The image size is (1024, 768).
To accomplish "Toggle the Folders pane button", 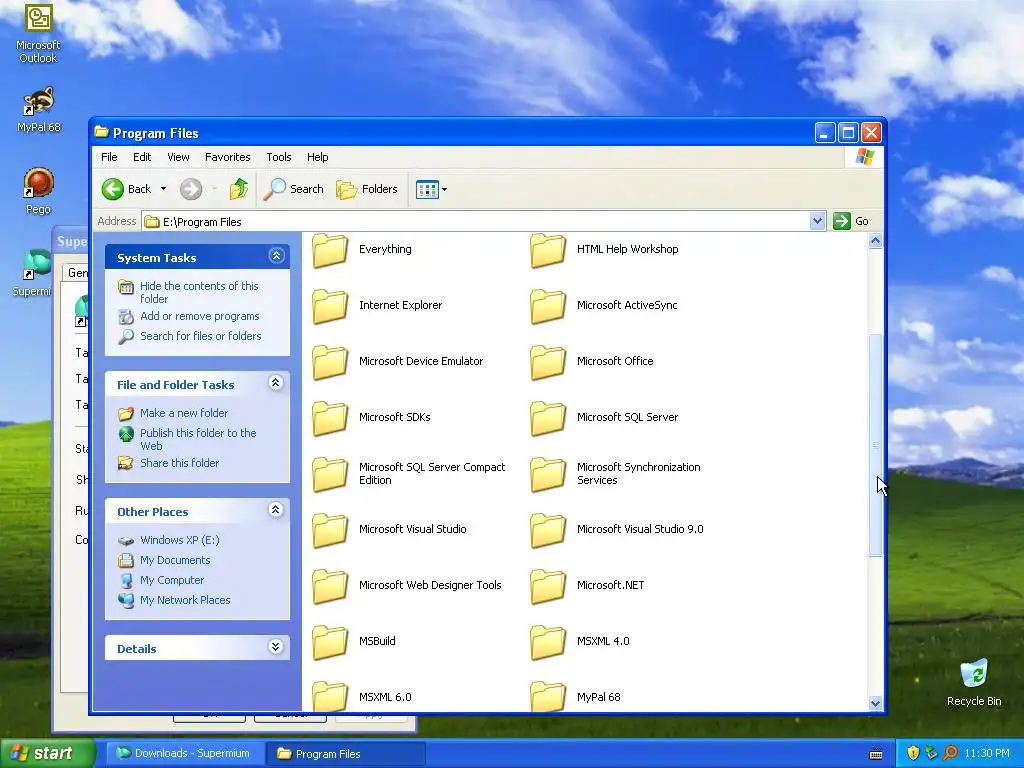I will 366,189.
